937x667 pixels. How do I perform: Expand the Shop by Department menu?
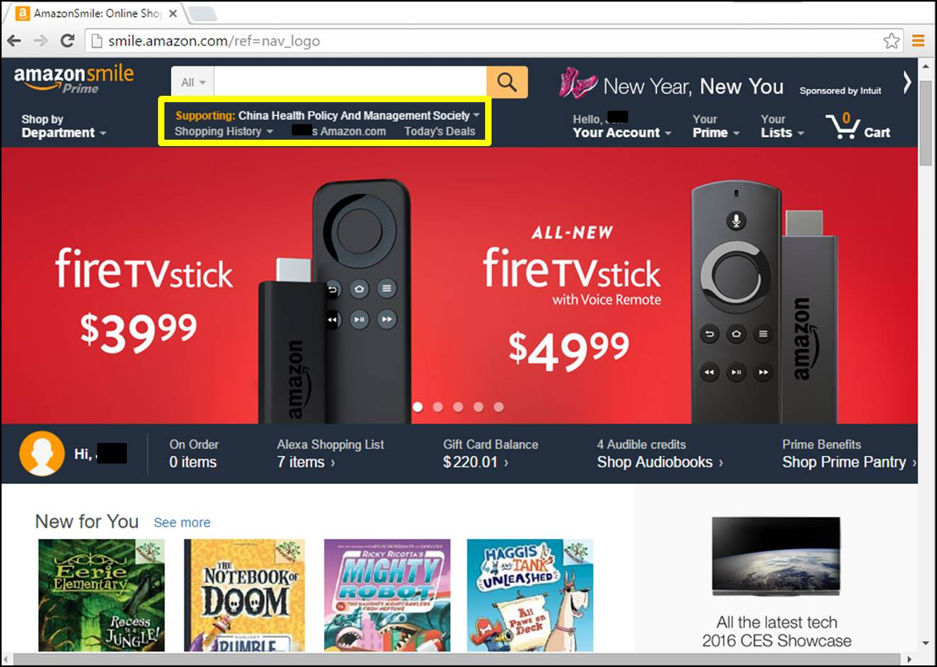(63, 126)
